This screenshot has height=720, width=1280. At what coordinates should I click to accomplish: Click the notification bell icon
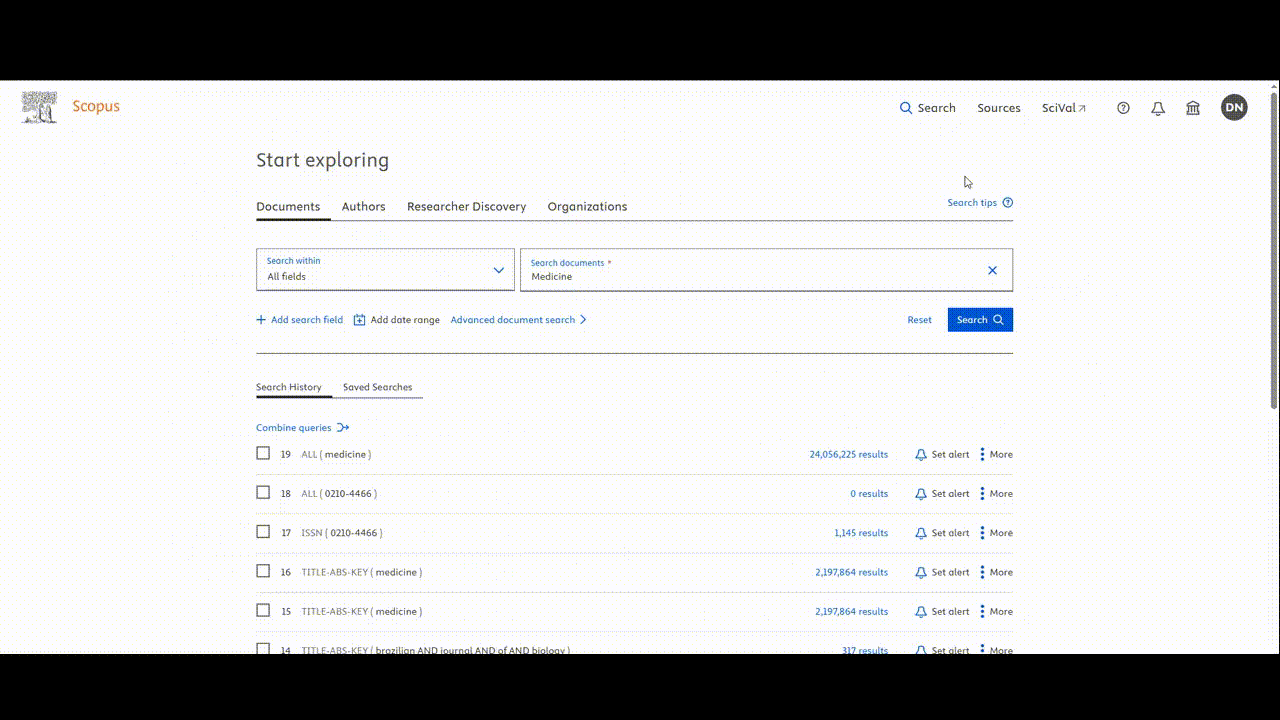click(1158, 107)
